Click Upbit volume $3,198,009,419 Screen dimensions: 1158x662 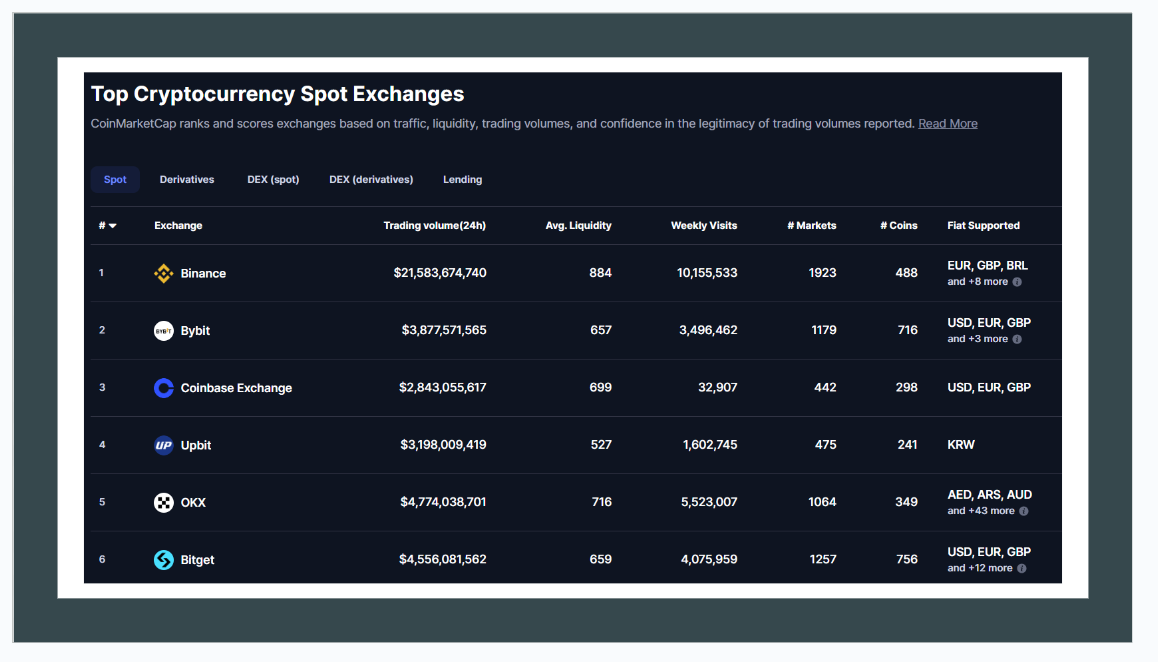[x=443, y=444]
